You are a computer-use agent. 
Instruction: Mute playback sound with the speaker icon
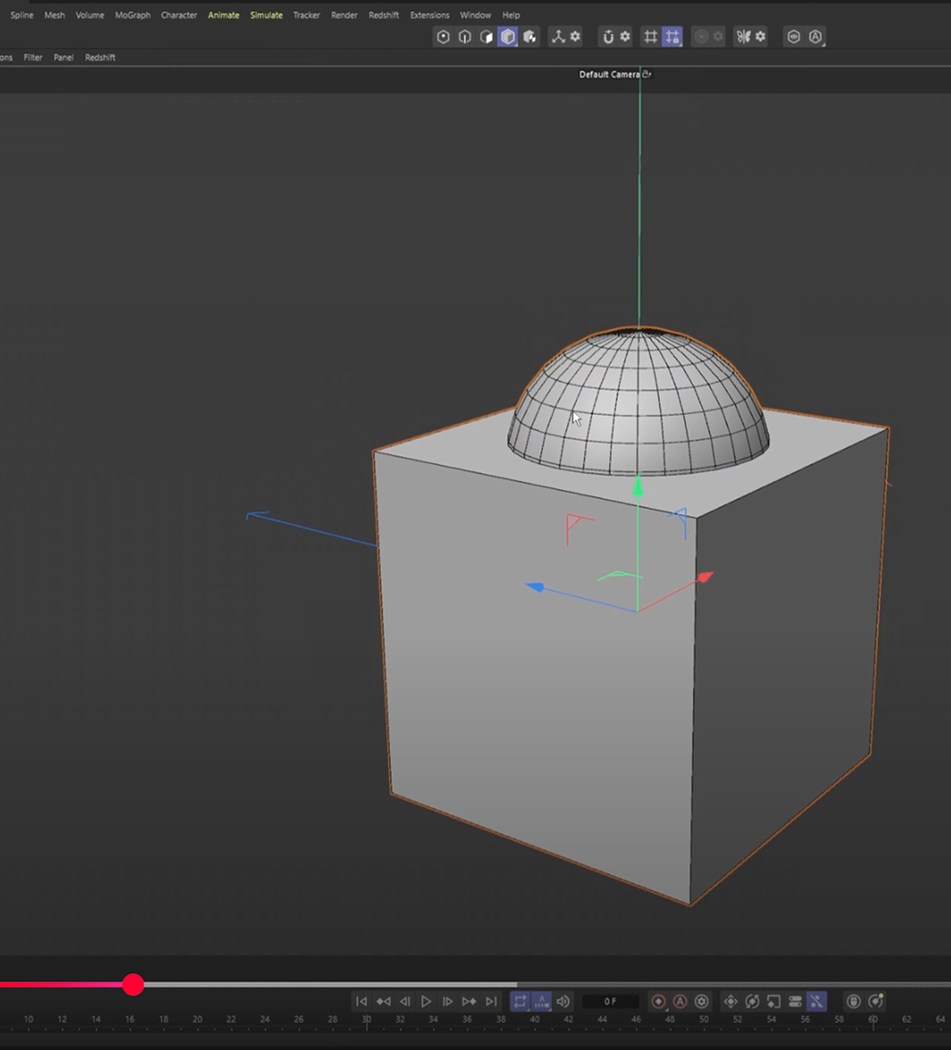[x=563, y=1001]
